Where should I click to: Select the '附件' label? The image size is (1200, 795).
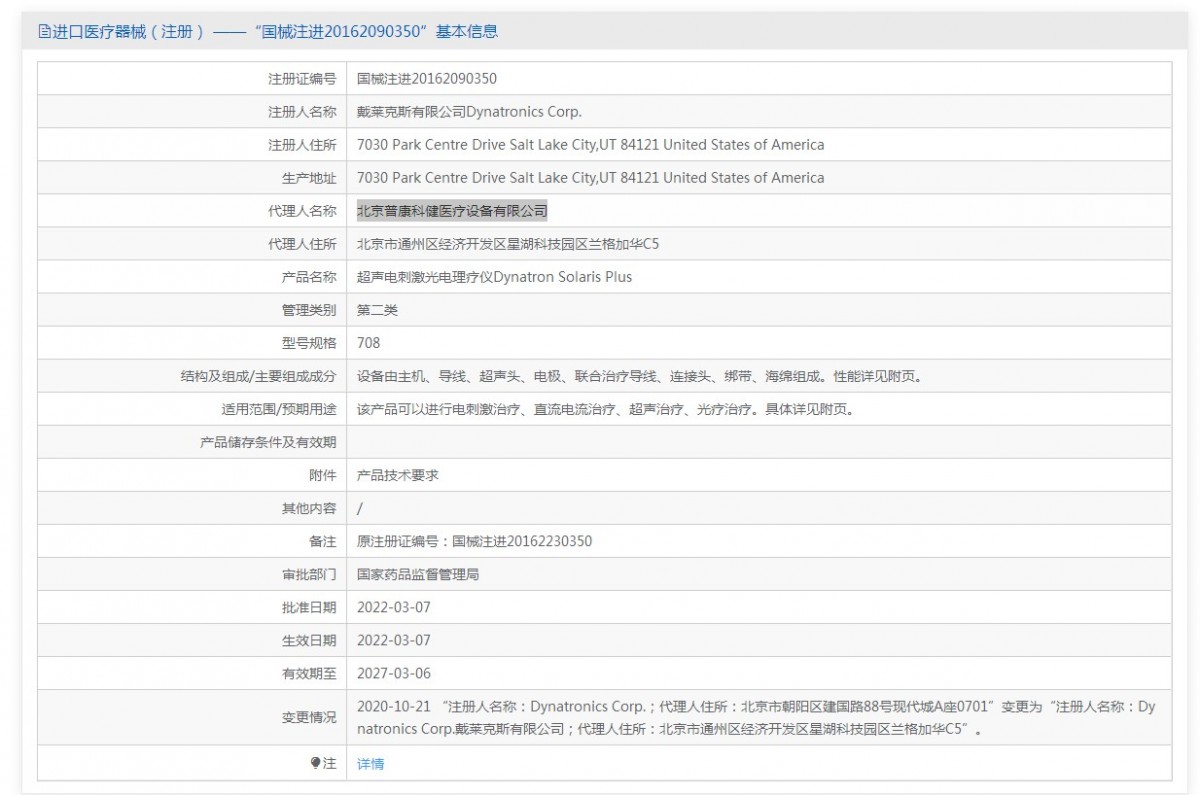tap(323, 475)
